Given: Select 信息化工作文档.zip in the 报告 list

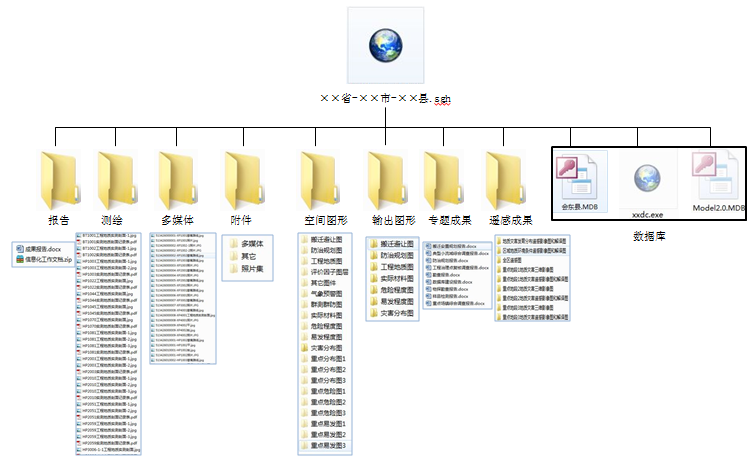Looking at the screenshot, I should click(47, 258).
